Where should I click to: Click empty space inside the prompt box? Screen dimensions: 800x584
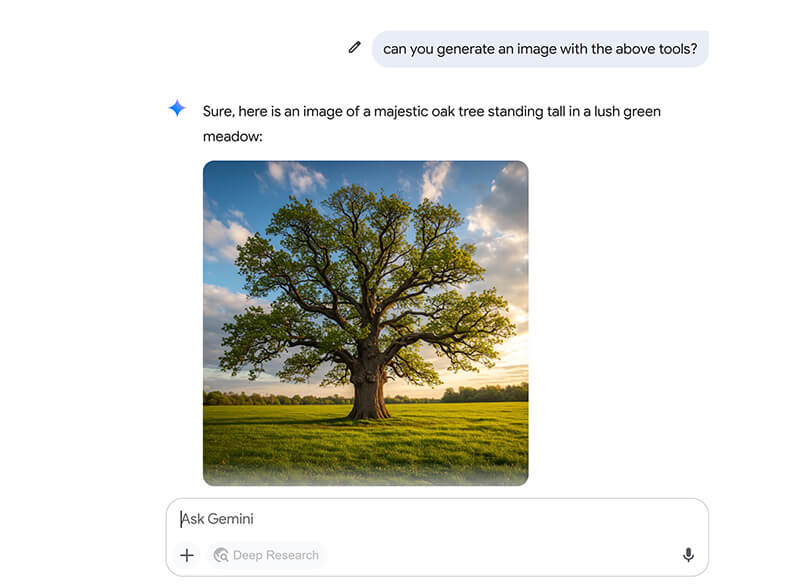500,555
